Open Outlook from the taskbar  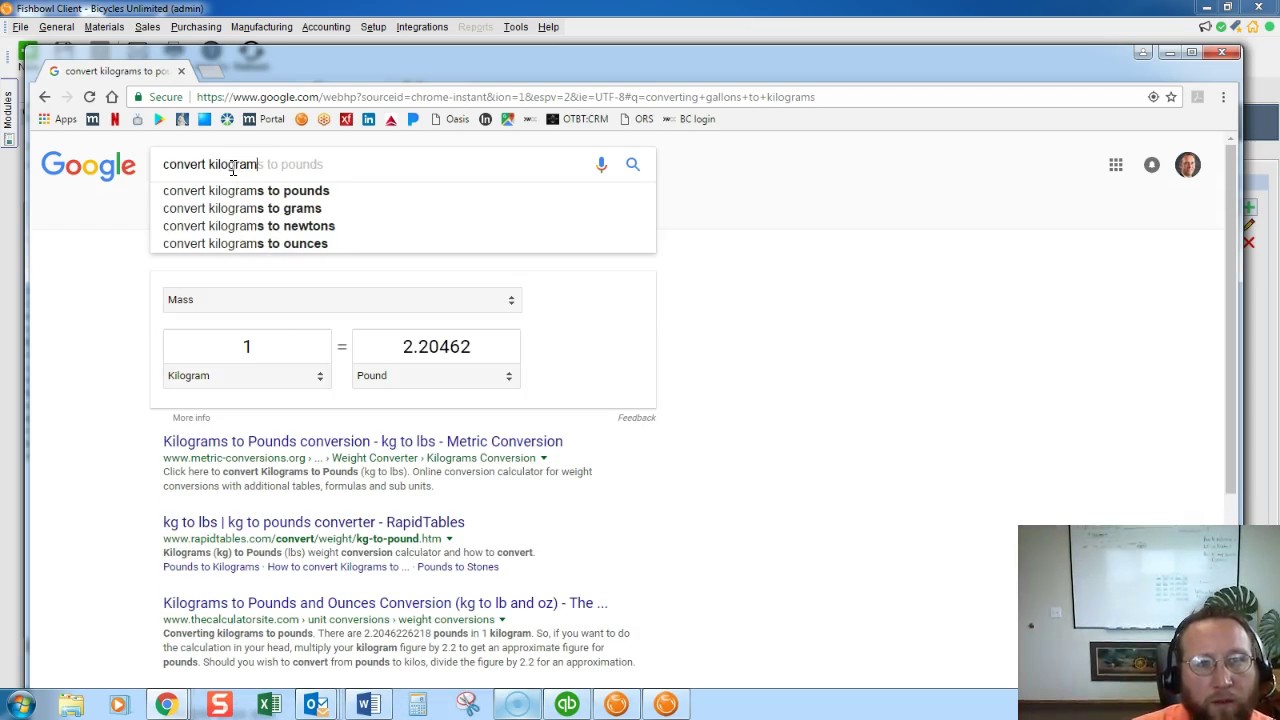tap(317, 704)
